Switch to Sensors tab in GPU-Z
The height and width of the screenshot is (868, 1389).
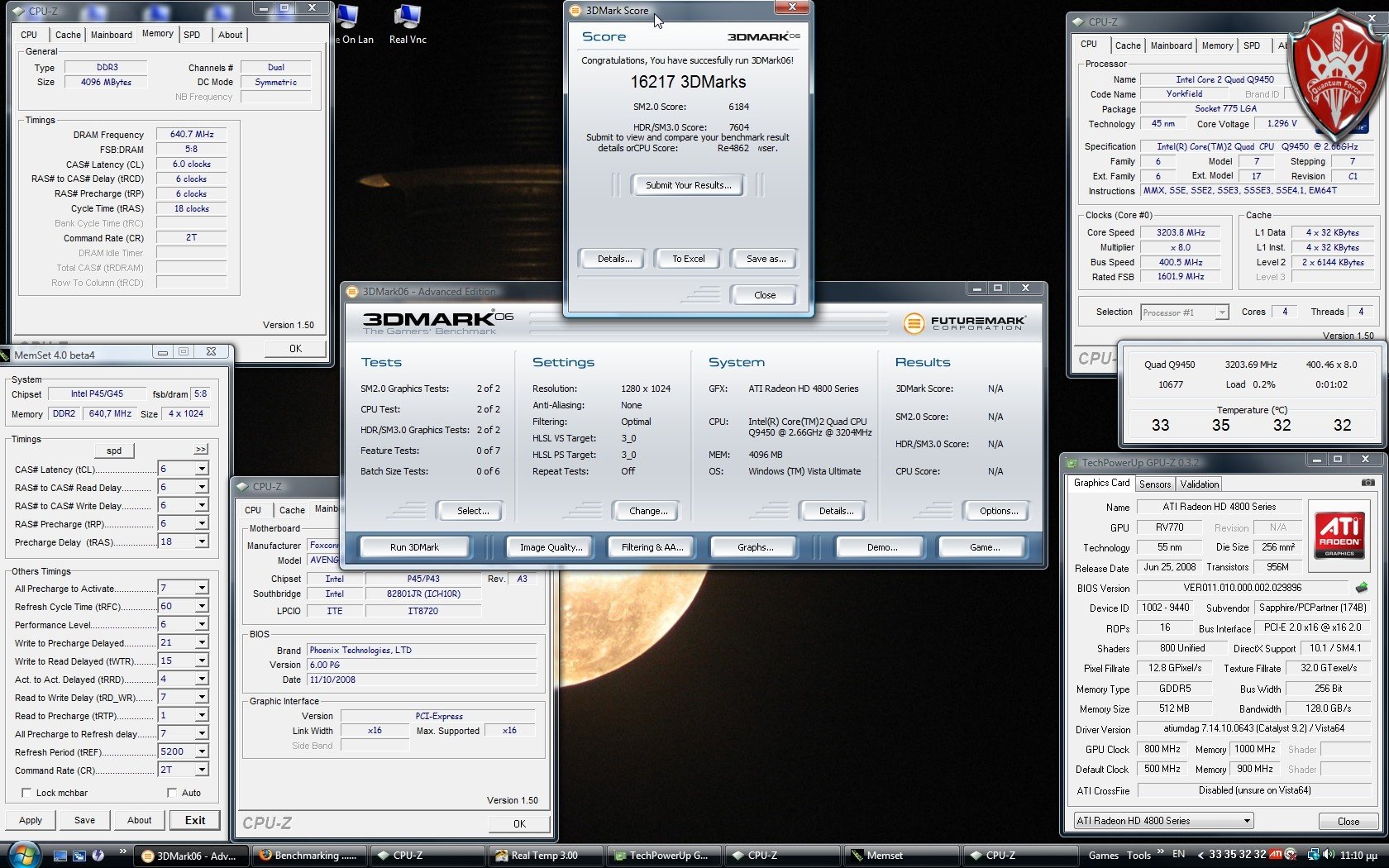[1155, 484]
